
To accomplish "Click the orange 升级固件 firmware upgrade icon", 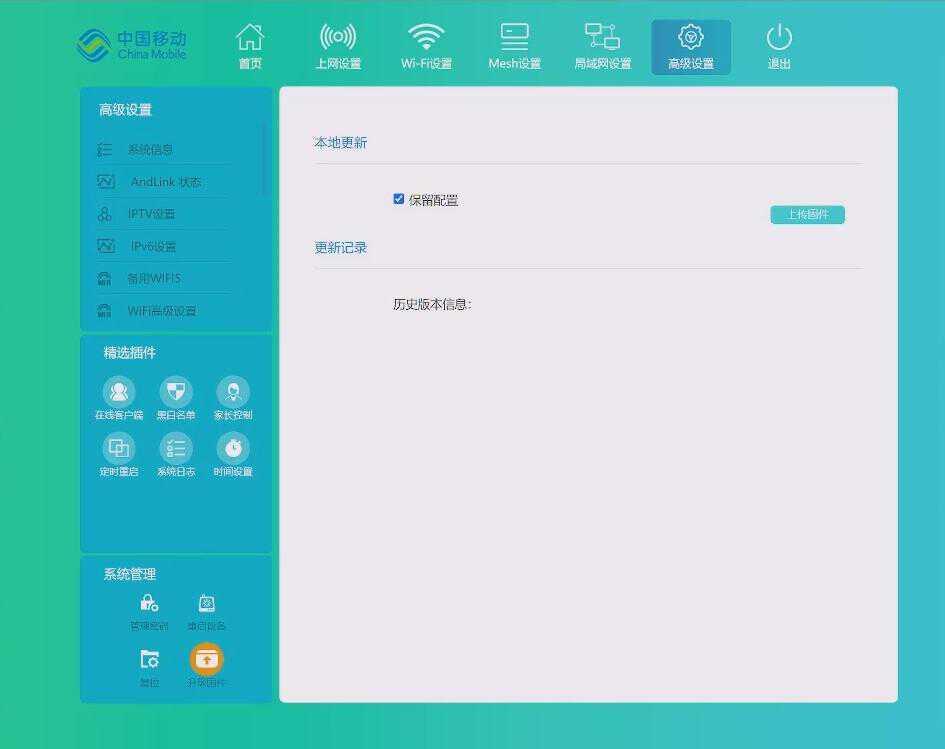I will [x=206, y=658].
